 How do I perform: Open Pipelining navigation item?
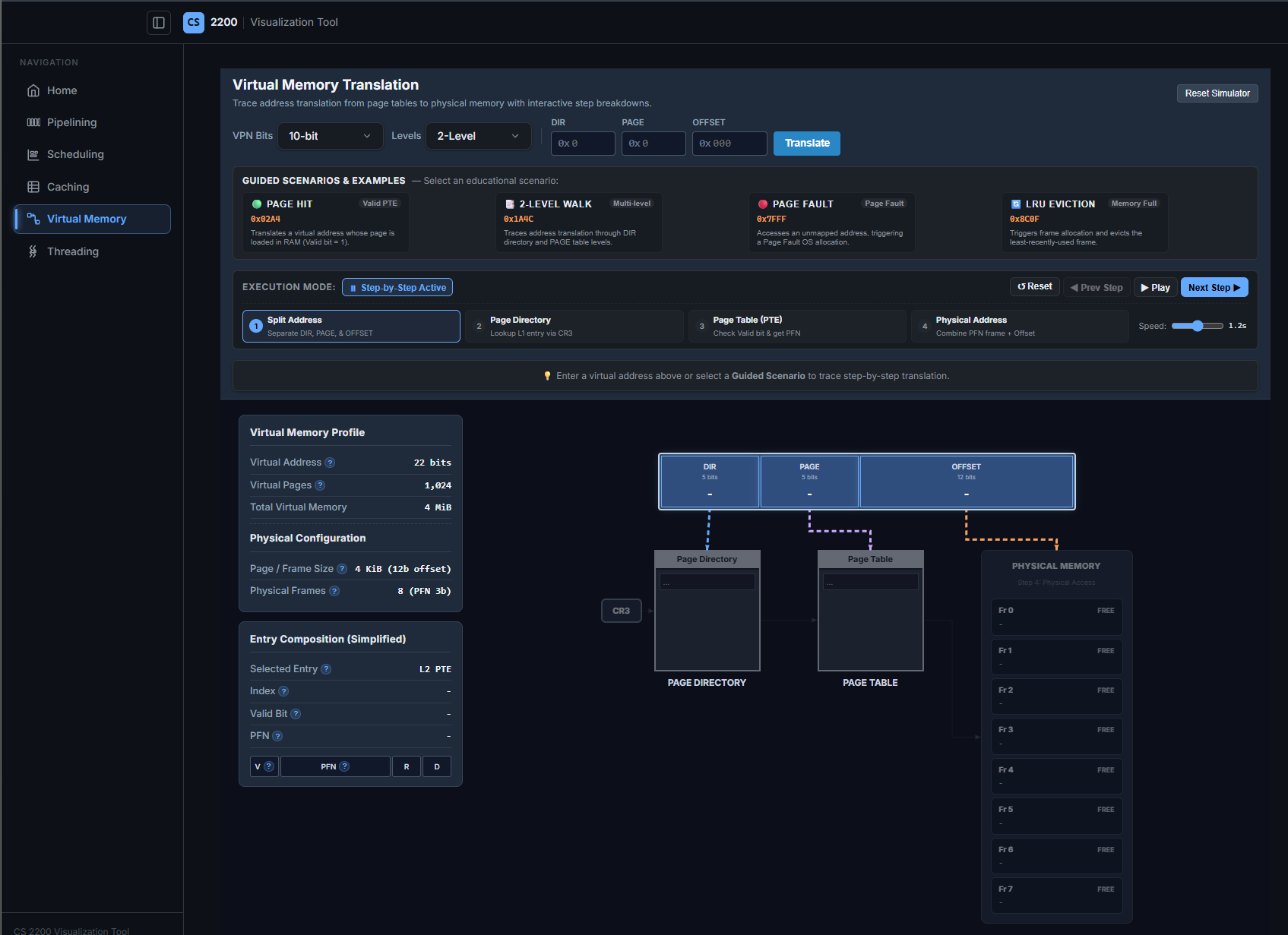point(92,122)
